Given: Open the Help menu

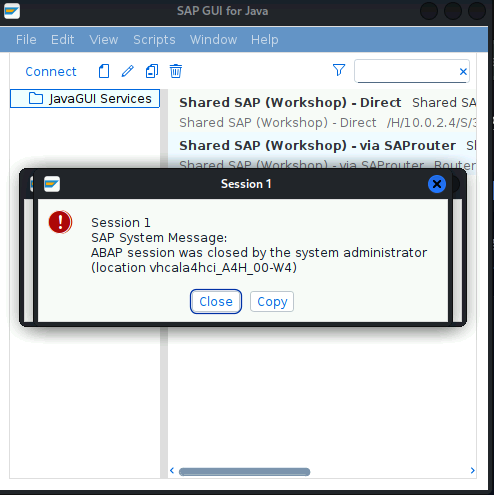Looking at the screenshot, I should click(x=265, y=40).
